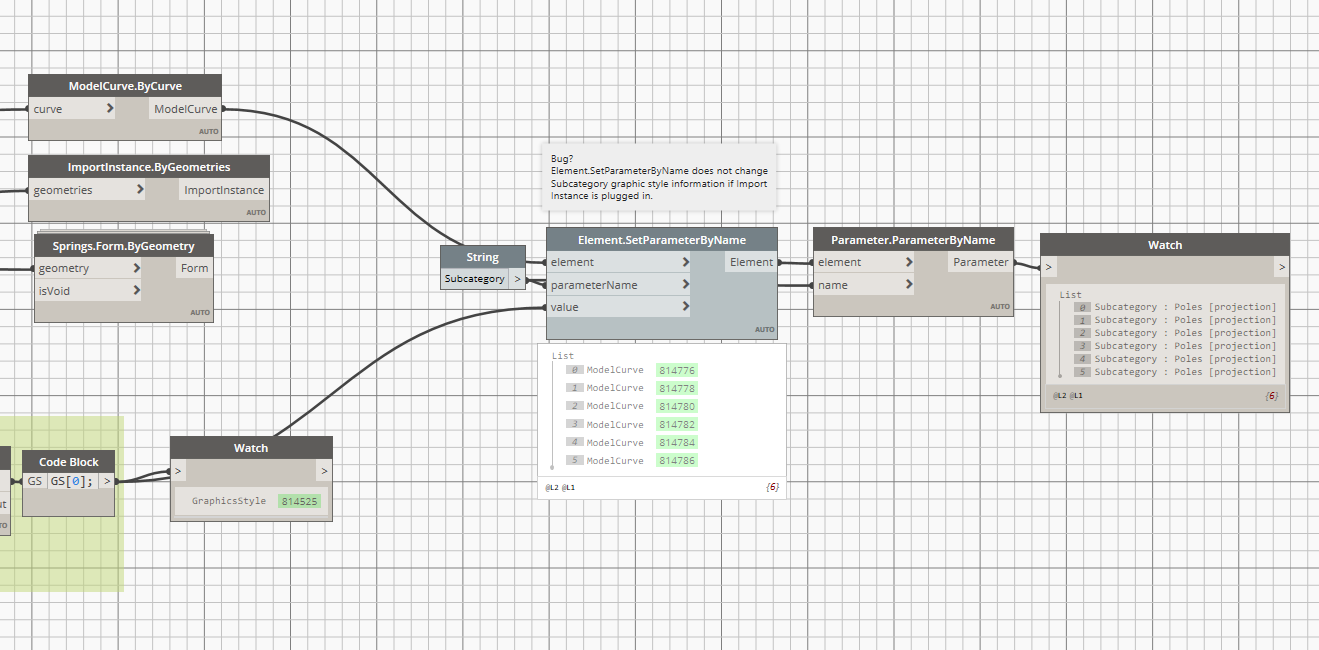Click AUTO lacing label on ImportInstance.ByGeometries
The image size is (1319, 650).
[x=257, y=212]
